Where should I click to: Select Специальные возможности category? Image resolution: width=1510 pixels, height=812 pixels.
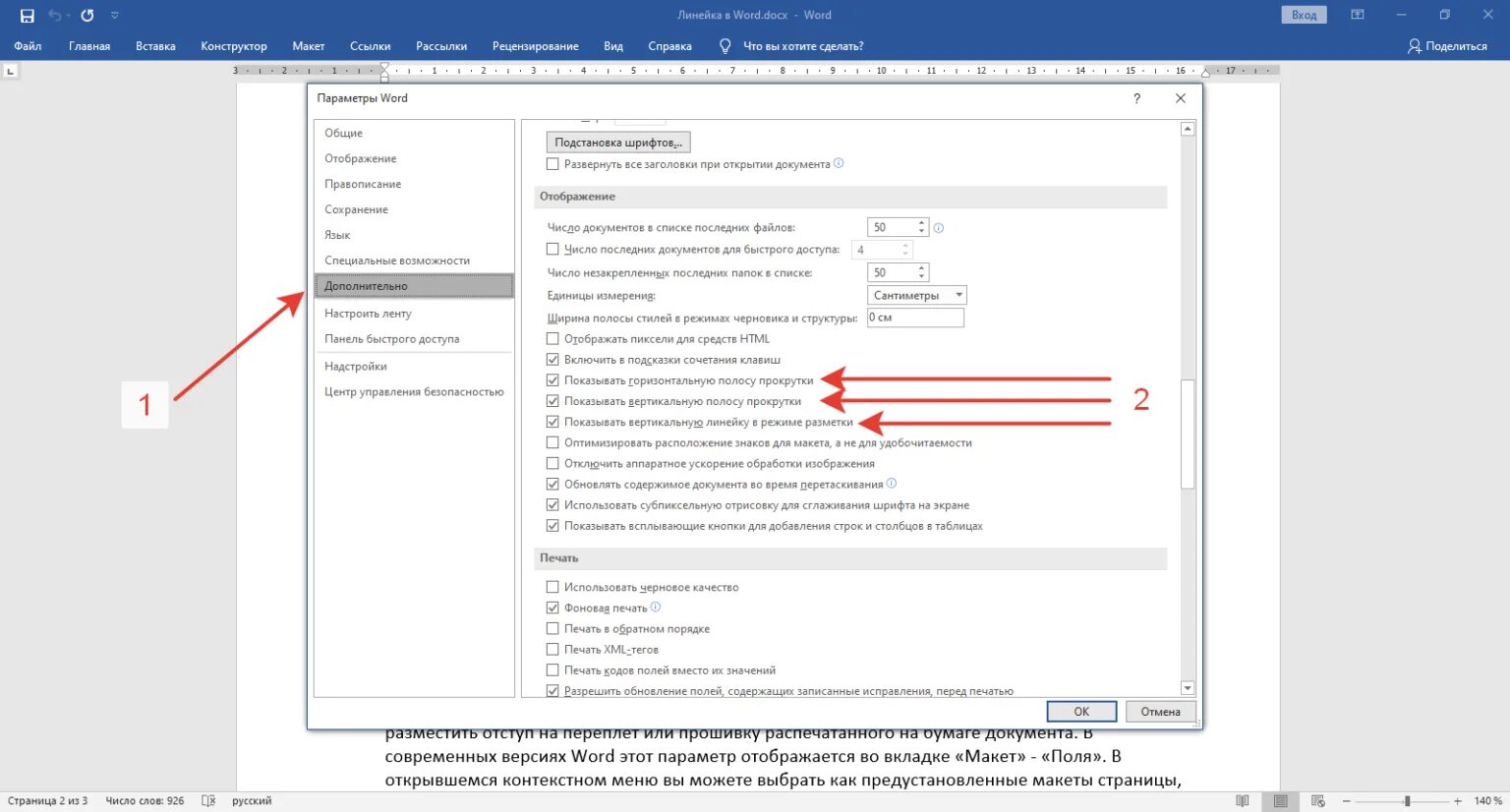tap(414, 261)
